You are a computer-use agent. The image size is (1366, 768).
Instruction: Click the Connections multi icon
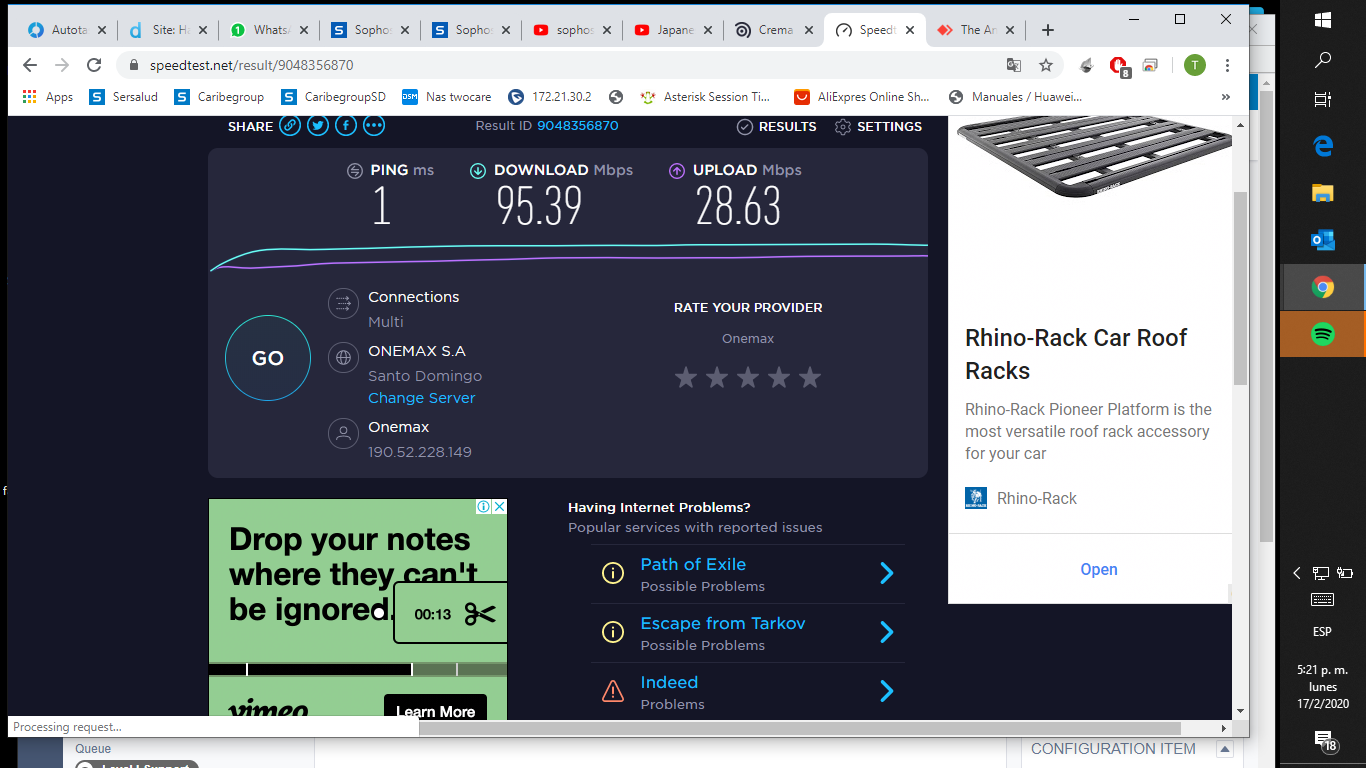point(343,304)
